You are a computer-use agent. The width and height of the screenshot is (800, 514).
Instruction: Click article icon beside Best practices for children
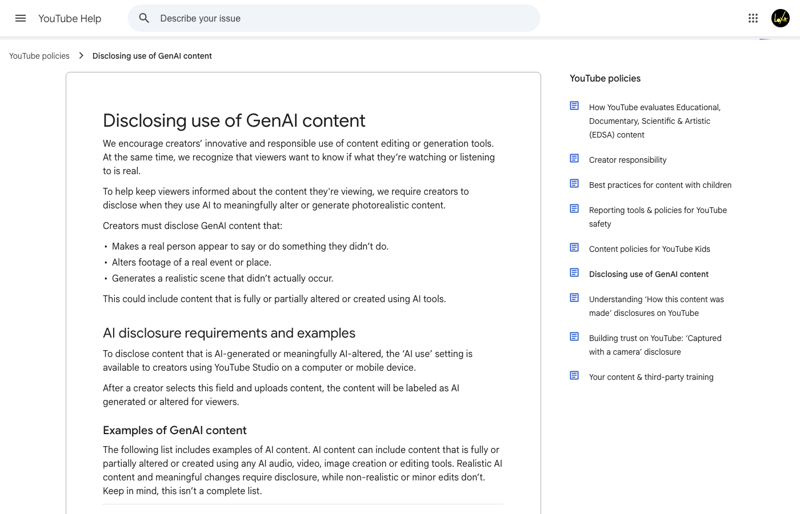(574, 183)
